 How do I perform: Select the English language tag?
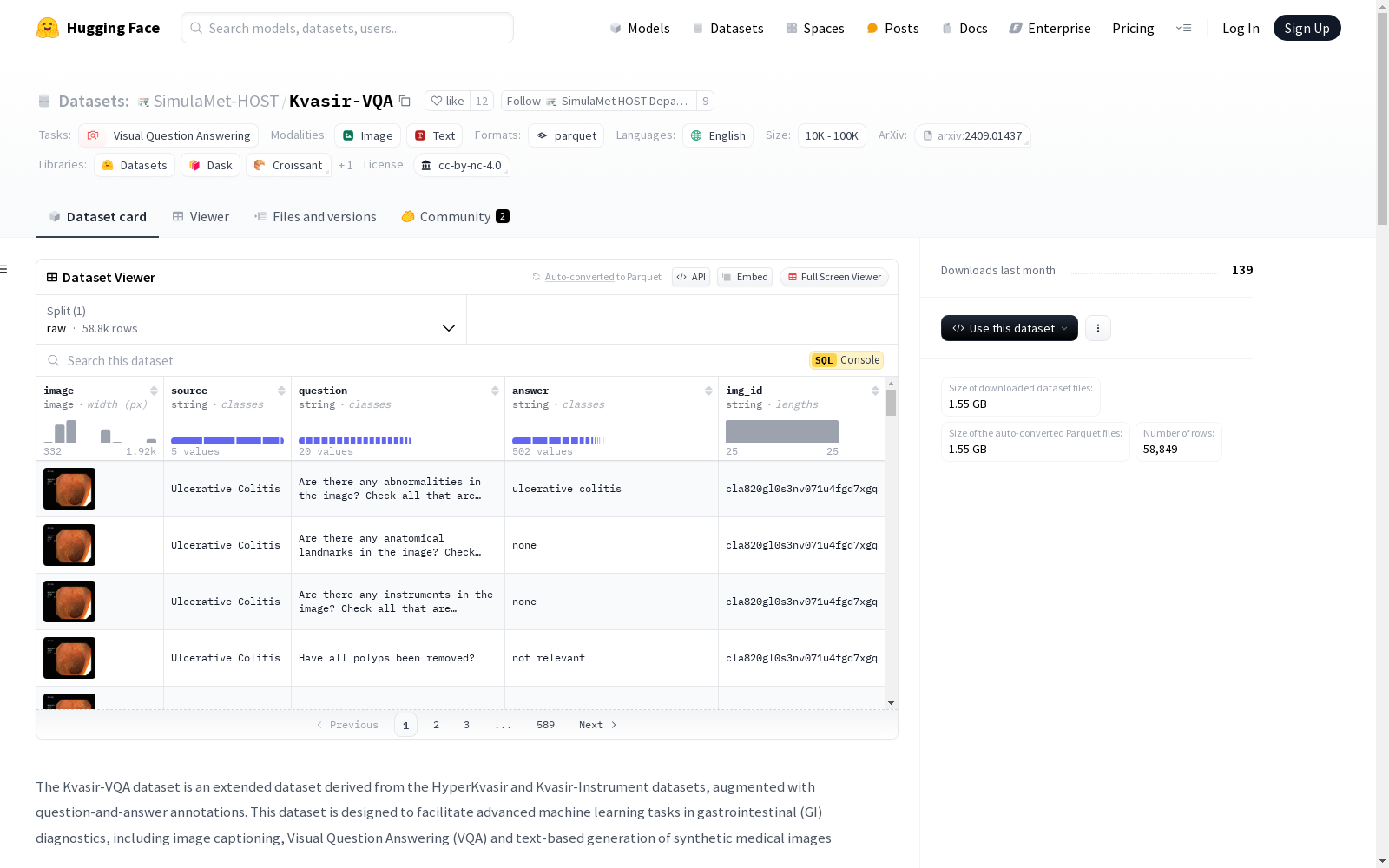pyautogui.click(x=718, y=135)
